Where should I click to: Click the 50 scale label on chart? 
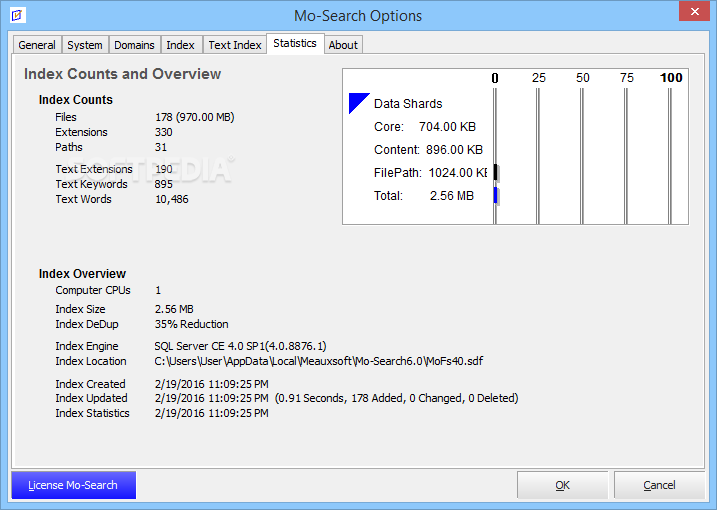click(583, 78)
